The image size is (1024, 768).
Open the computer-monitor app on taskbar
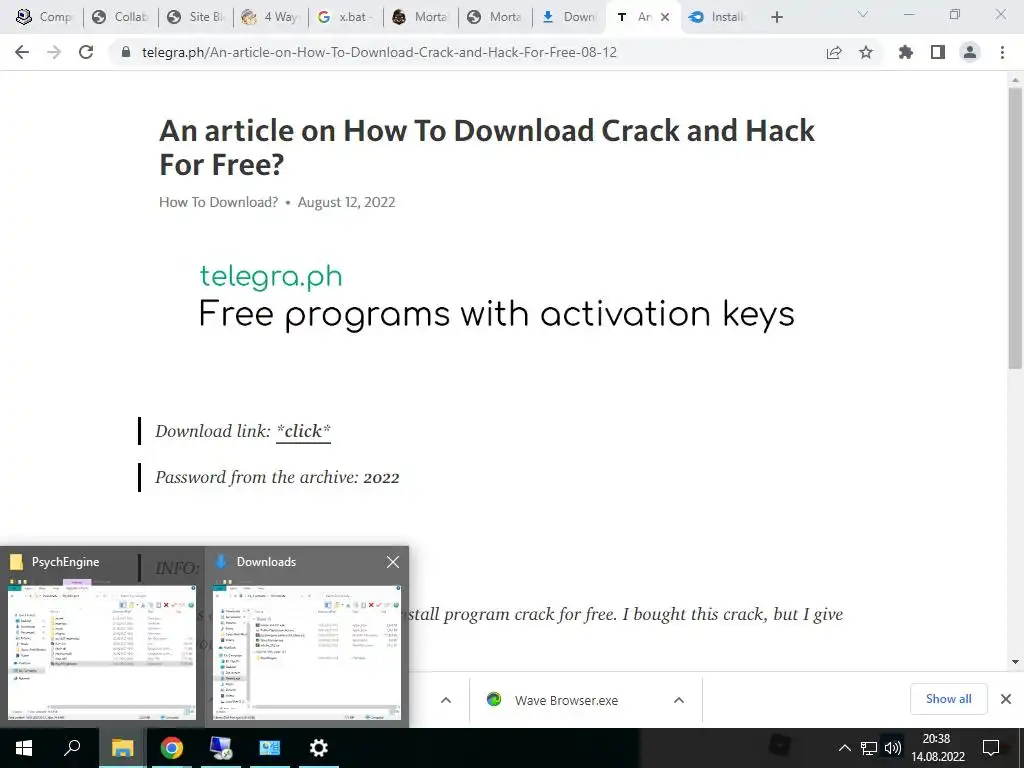pos(221,748)
